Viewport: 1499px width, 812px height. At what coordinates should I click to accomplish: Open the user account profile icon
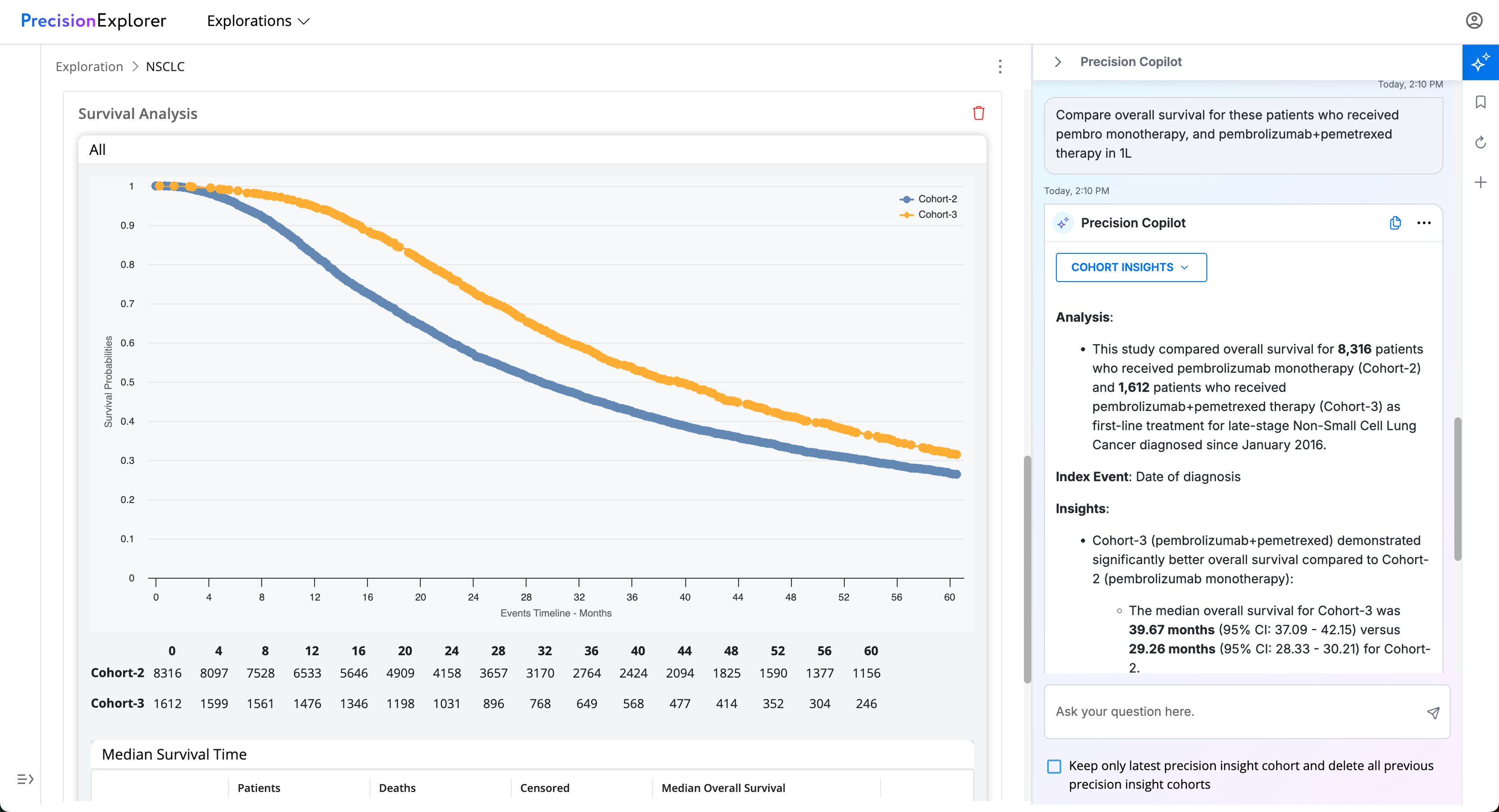1473,21
